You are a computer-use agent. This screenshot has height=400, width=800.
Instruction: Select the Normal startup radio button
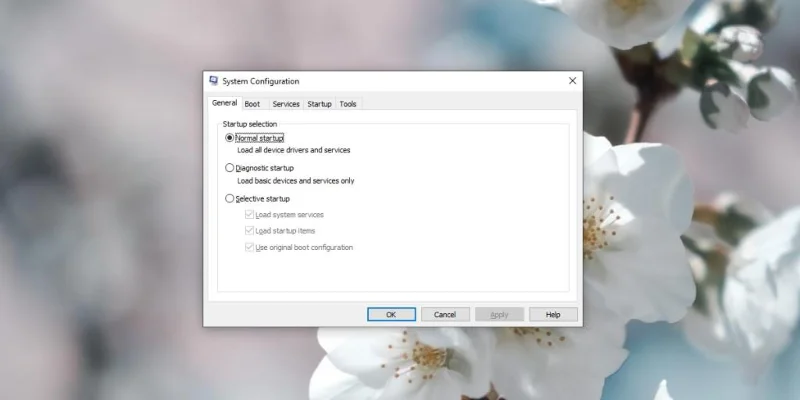click(230, 138)
